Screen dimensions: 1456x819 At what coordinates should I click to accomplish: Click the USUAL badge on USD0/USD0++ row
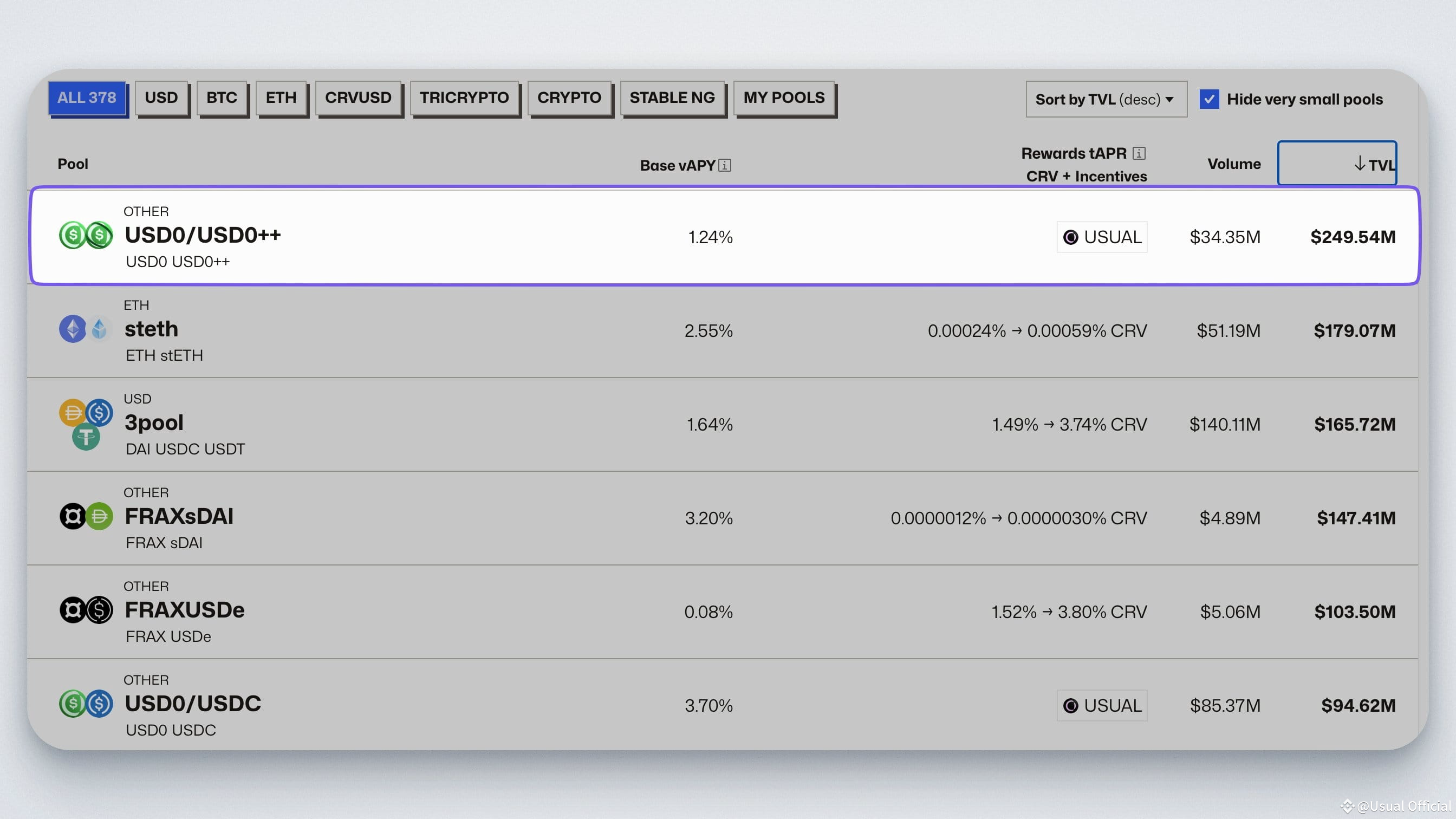click(x=1101, y=237)
